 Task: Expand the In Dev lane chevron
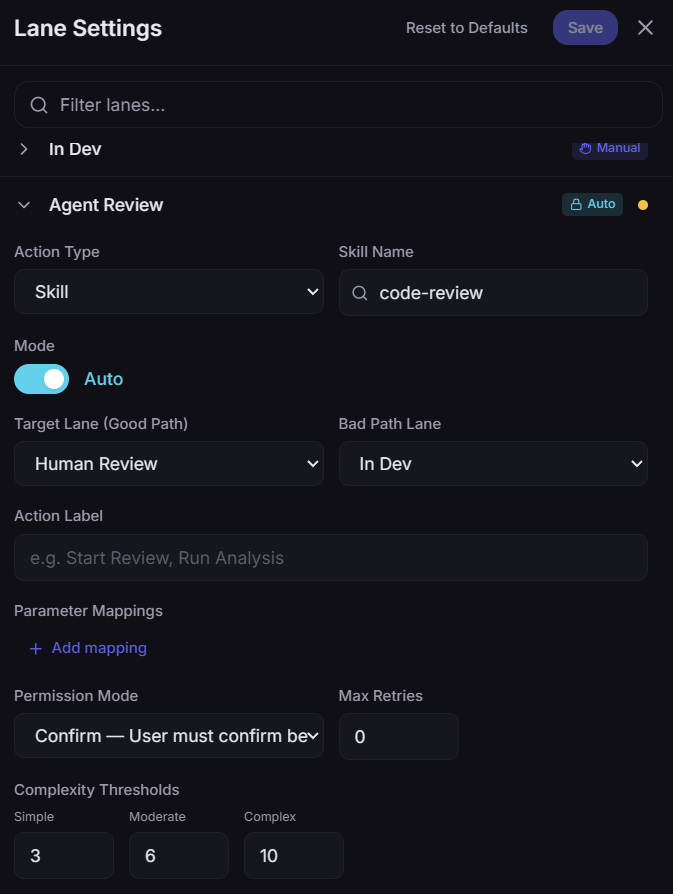(23, 149)
